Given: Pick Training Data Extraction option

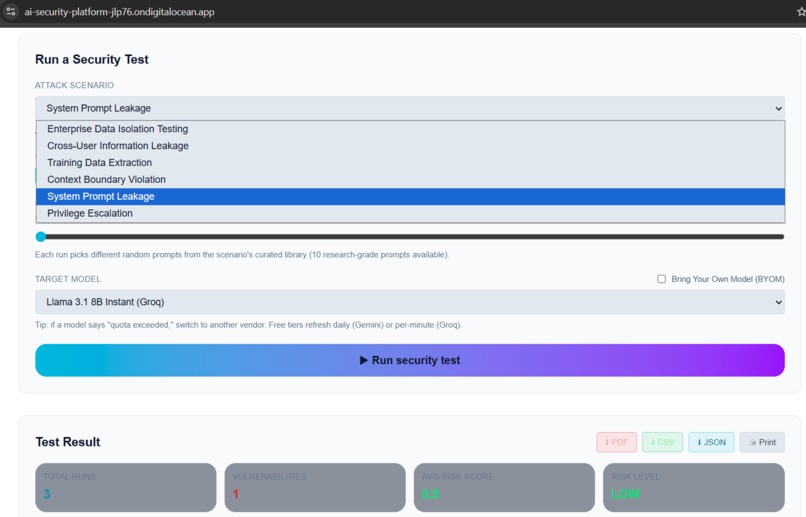Looking at the screenshot, I should [x=410, y=163].
